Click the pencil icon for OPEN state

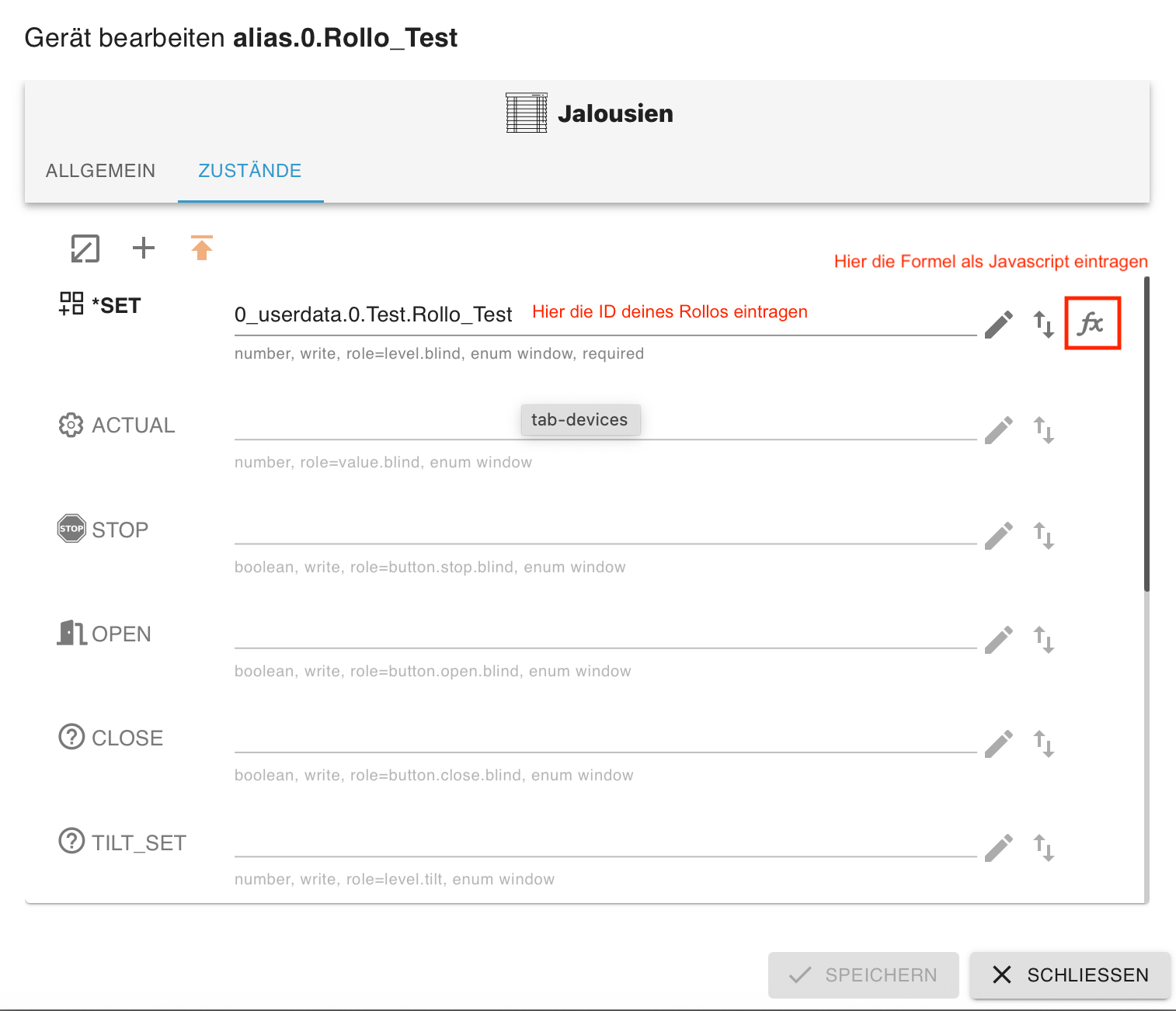(999, 640)
